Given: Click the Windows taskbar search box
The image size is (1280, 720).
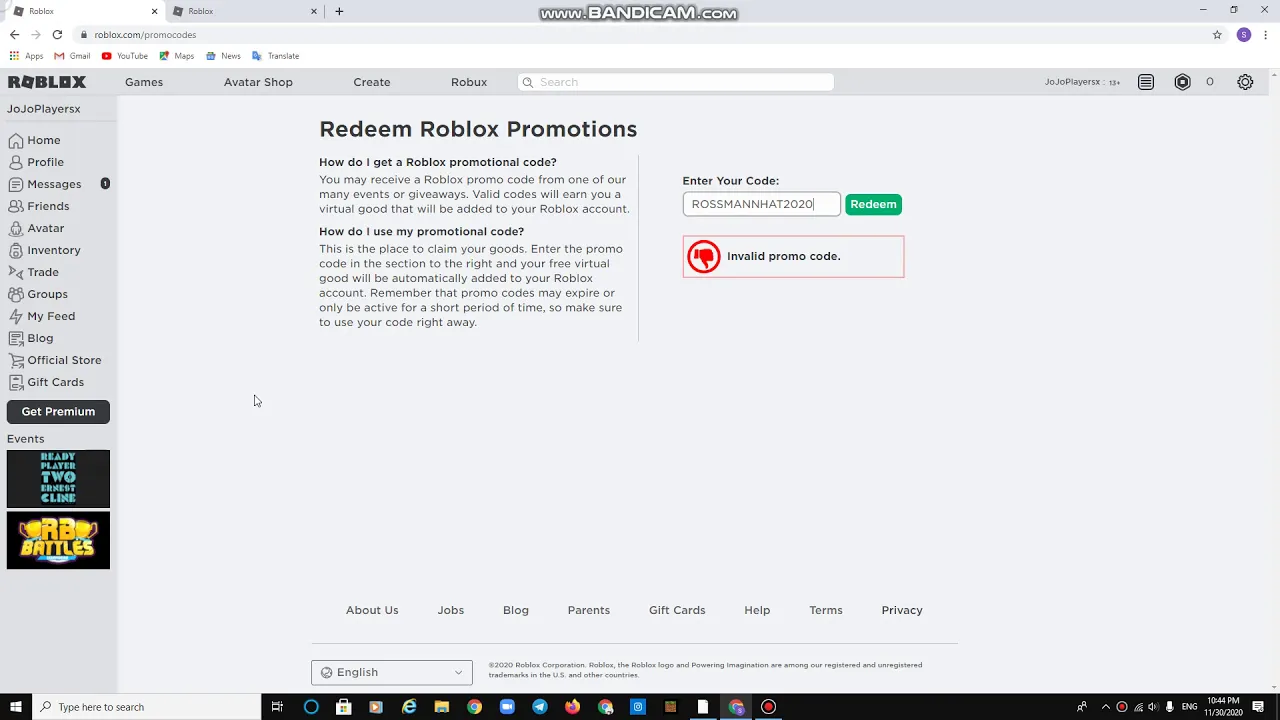Looking at the screenshot, I should [146, 707].
